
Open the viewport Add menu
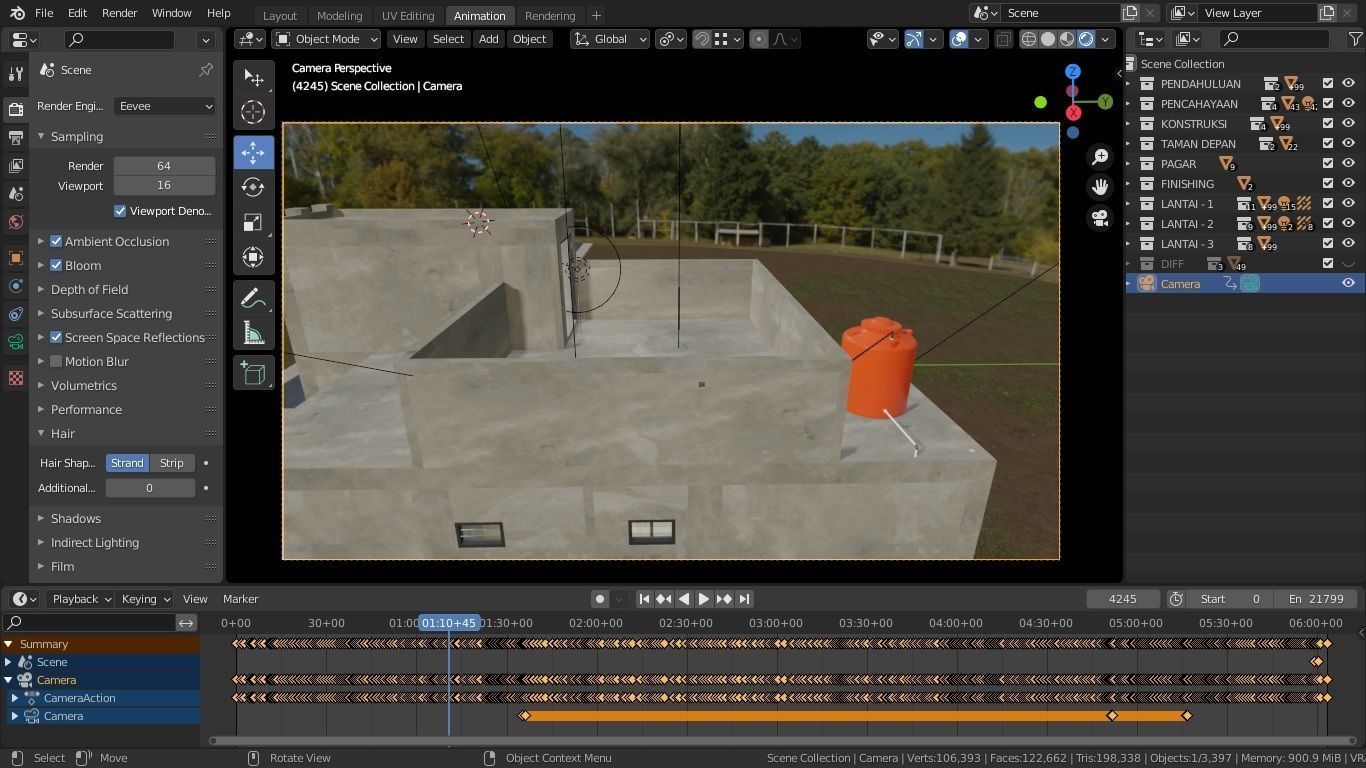(x=488, y=39)
